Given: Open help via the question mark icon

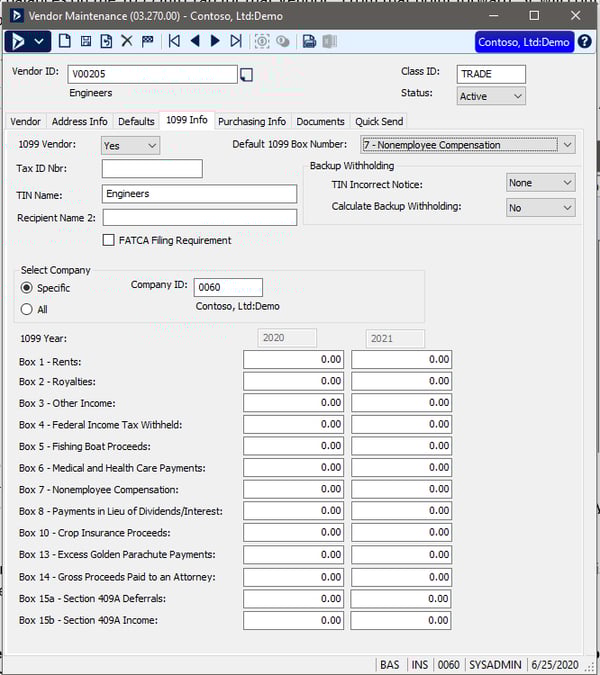Looking at the screenshot, I should point(585,42).
